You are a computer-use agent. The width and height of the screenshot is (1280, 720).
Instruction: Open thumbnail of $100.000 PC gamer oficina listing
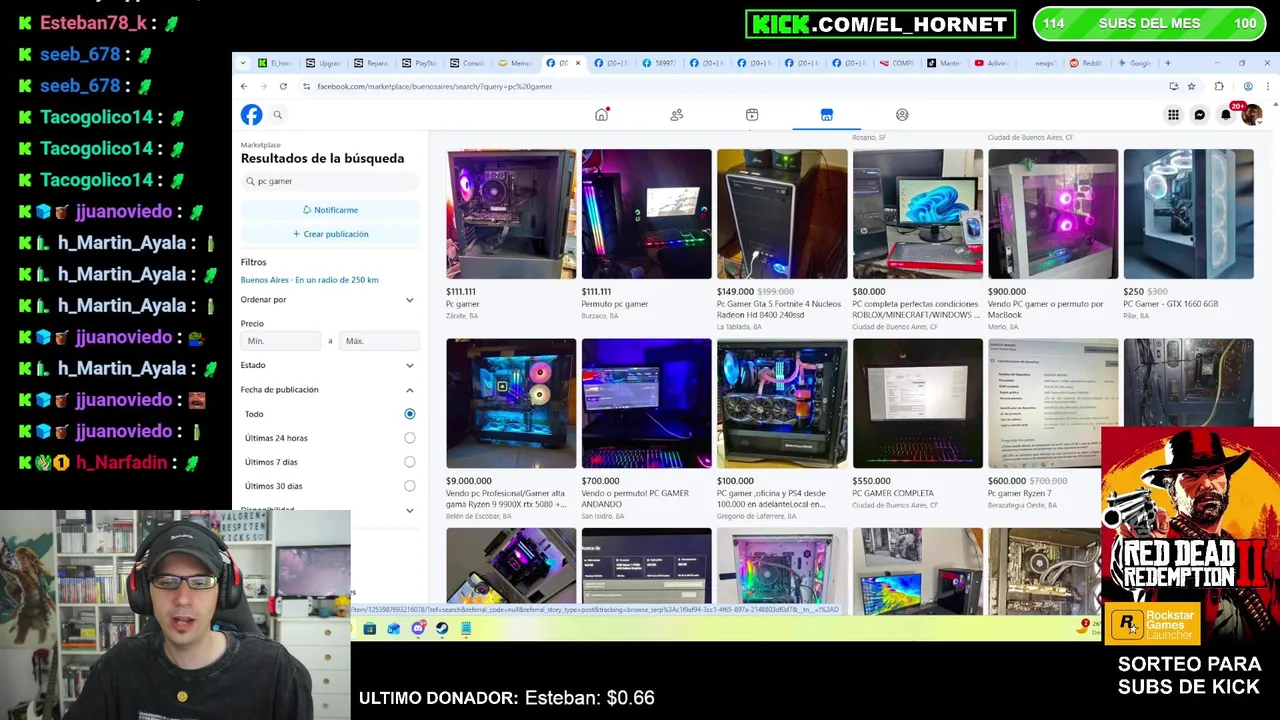pos(782,403)
